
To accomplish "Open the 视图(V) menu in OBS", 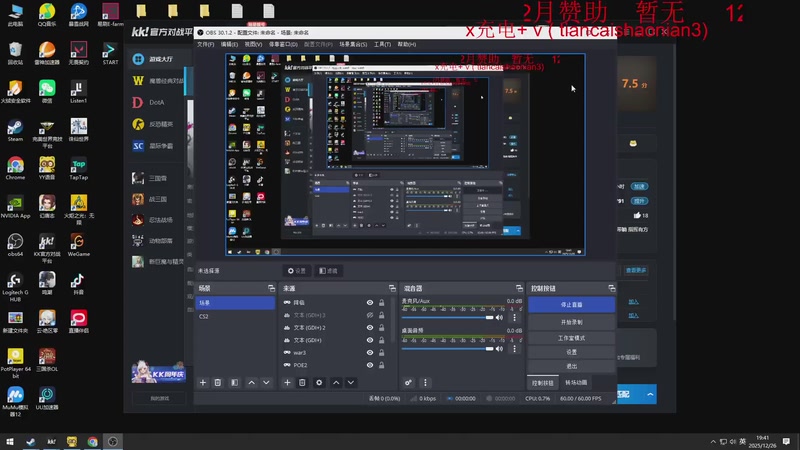I will click(x=253, y=44).
